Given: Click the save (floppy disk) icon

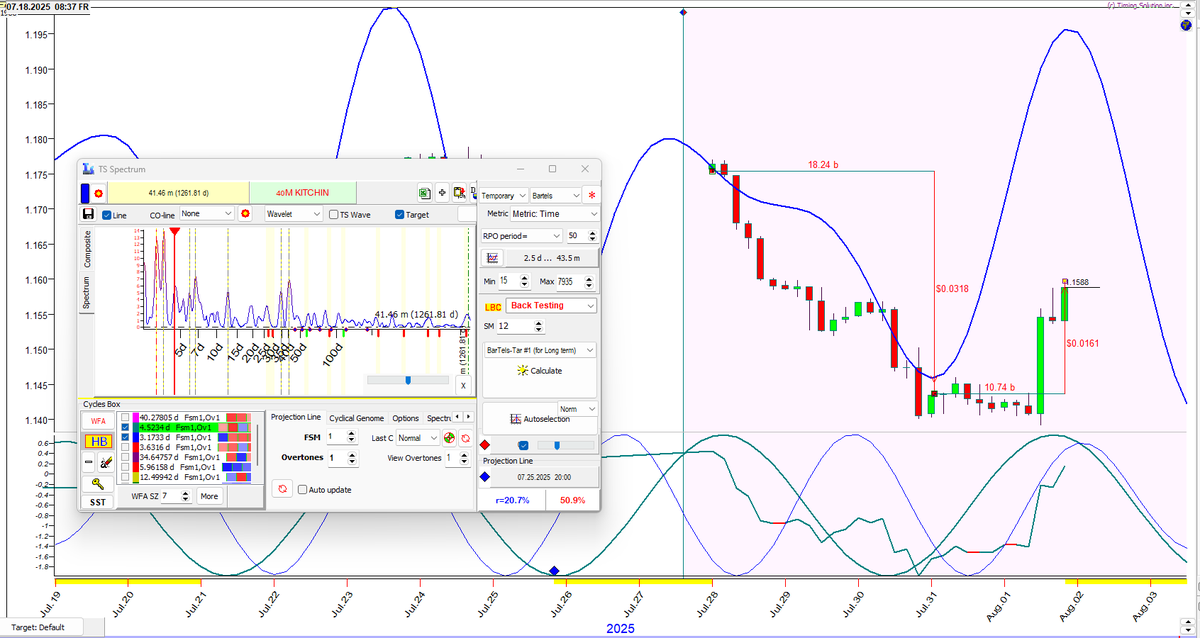Looking at the screenshot, I should tap(88, 213).
